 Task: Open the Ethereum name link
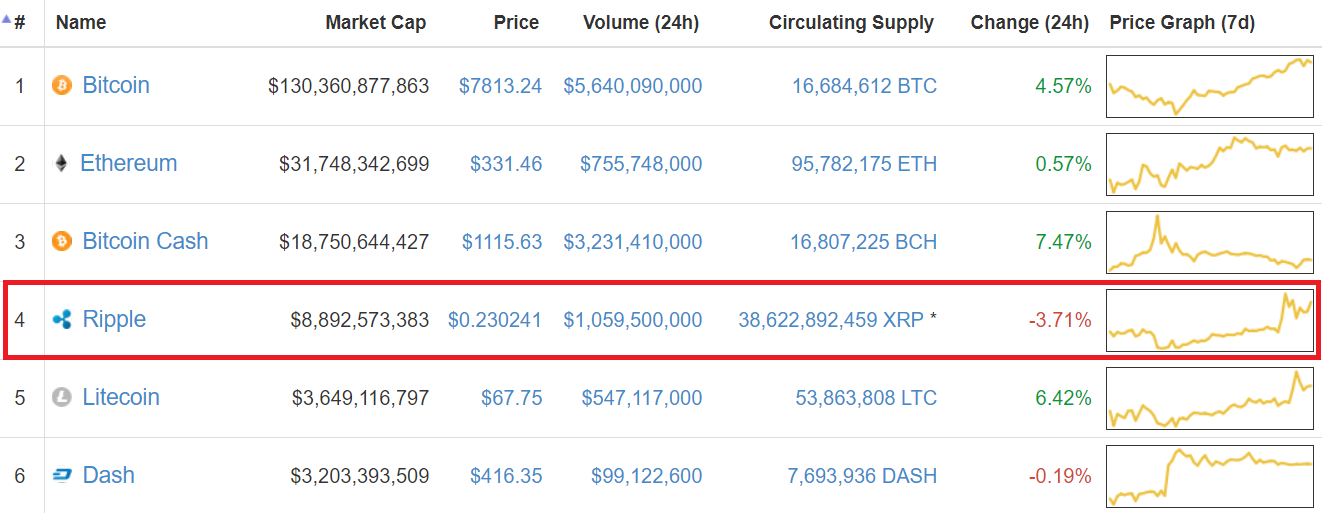coord(129,164)
